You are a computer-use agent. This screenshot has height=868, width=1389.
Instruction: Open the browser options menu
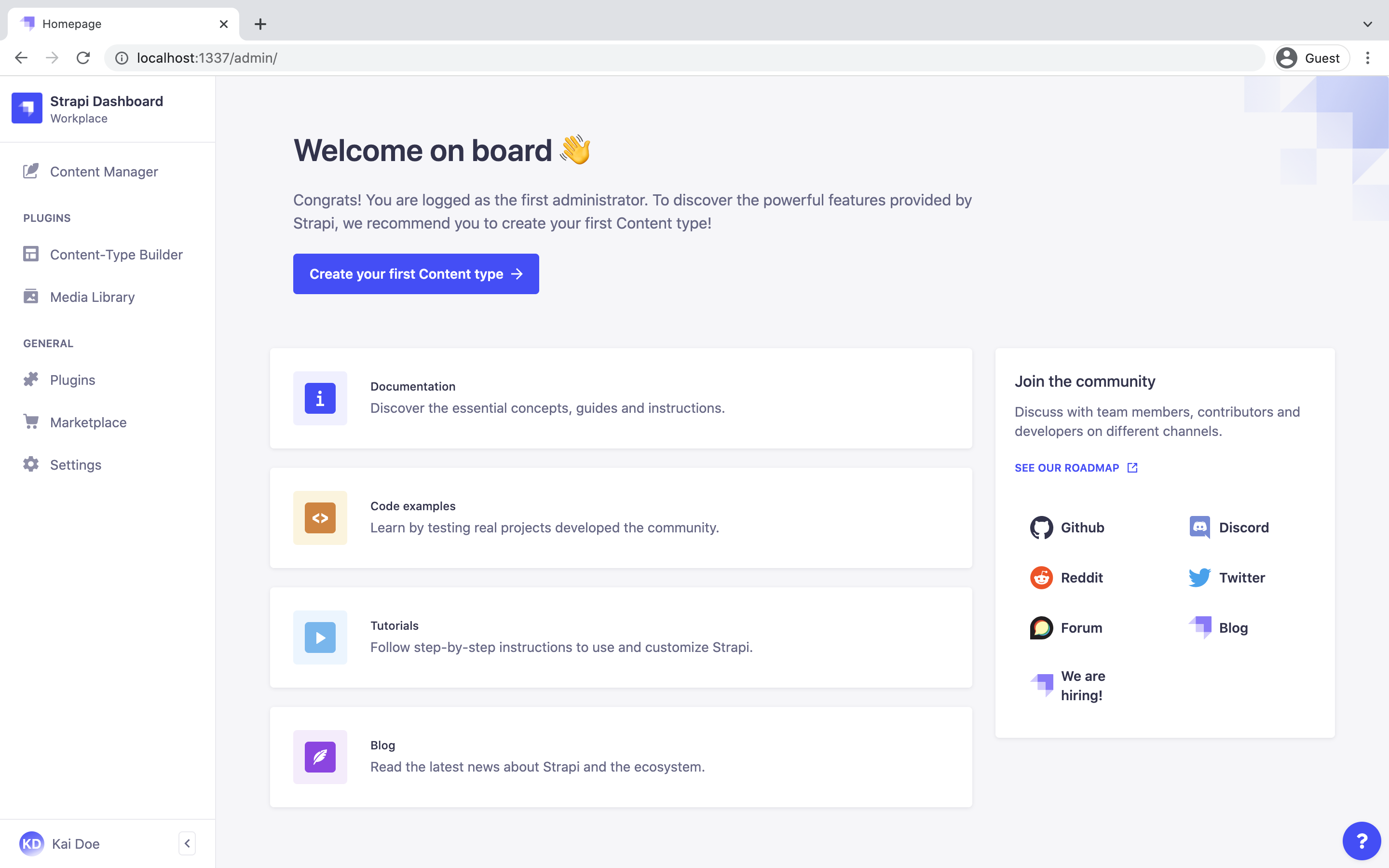coord(1368,57)
